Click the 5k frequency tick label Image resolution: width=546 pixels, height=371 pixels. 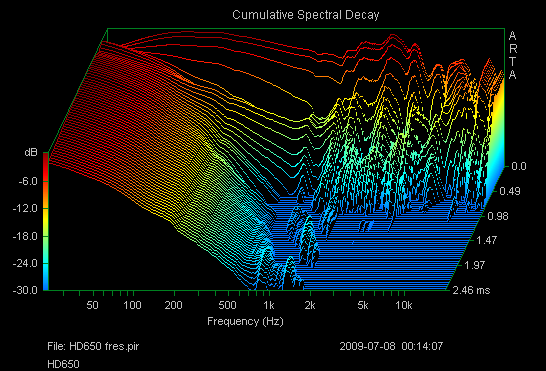[x=363, y=305]
